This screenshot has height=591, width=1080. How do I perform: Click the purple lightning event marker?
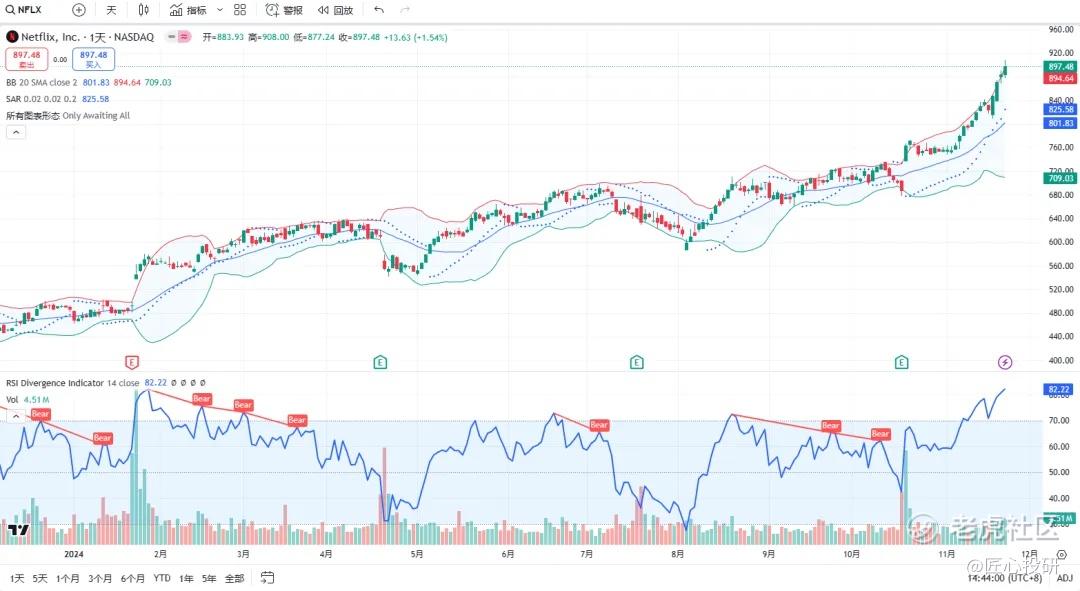(x=1005, y=361)
